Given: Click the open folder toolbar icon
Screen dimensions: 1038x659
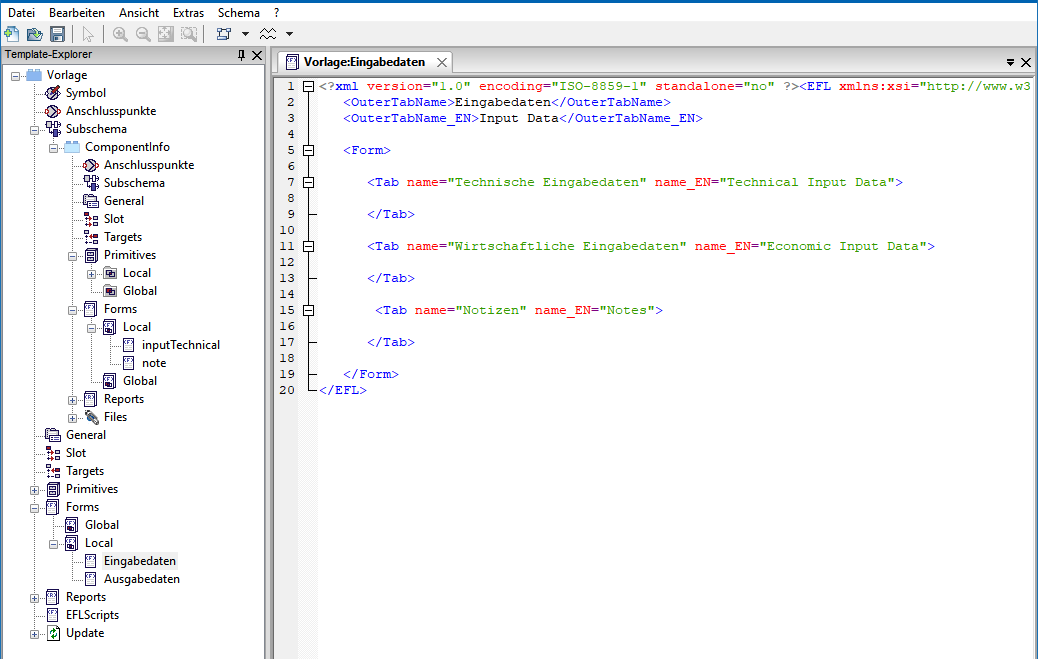Looking at the screenshot, I should (x=34, y=34).
